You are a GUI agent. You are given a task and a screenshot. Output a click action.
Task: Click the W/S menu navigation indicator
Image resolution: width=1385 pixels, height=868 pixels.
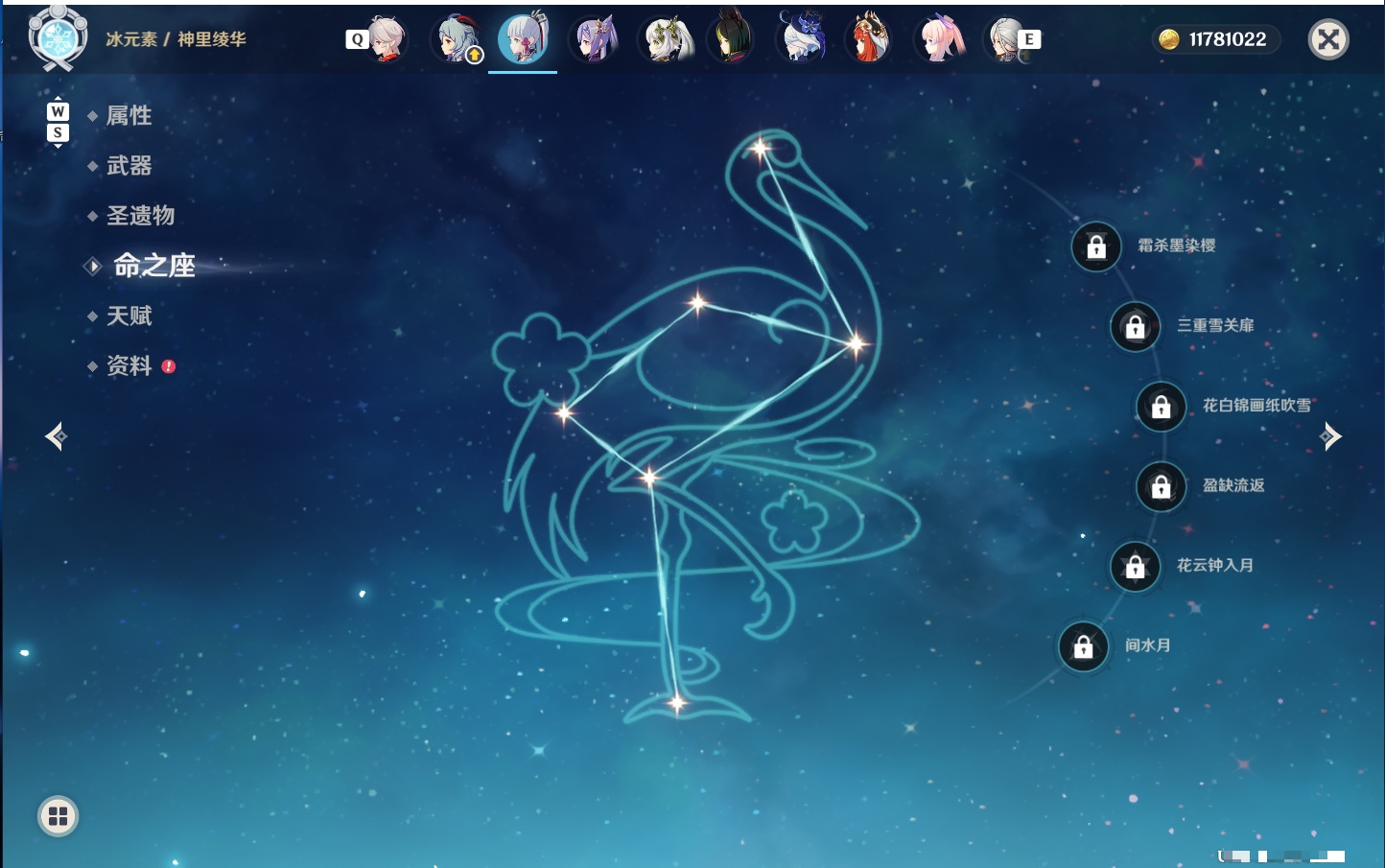click(x=58, y=122)
